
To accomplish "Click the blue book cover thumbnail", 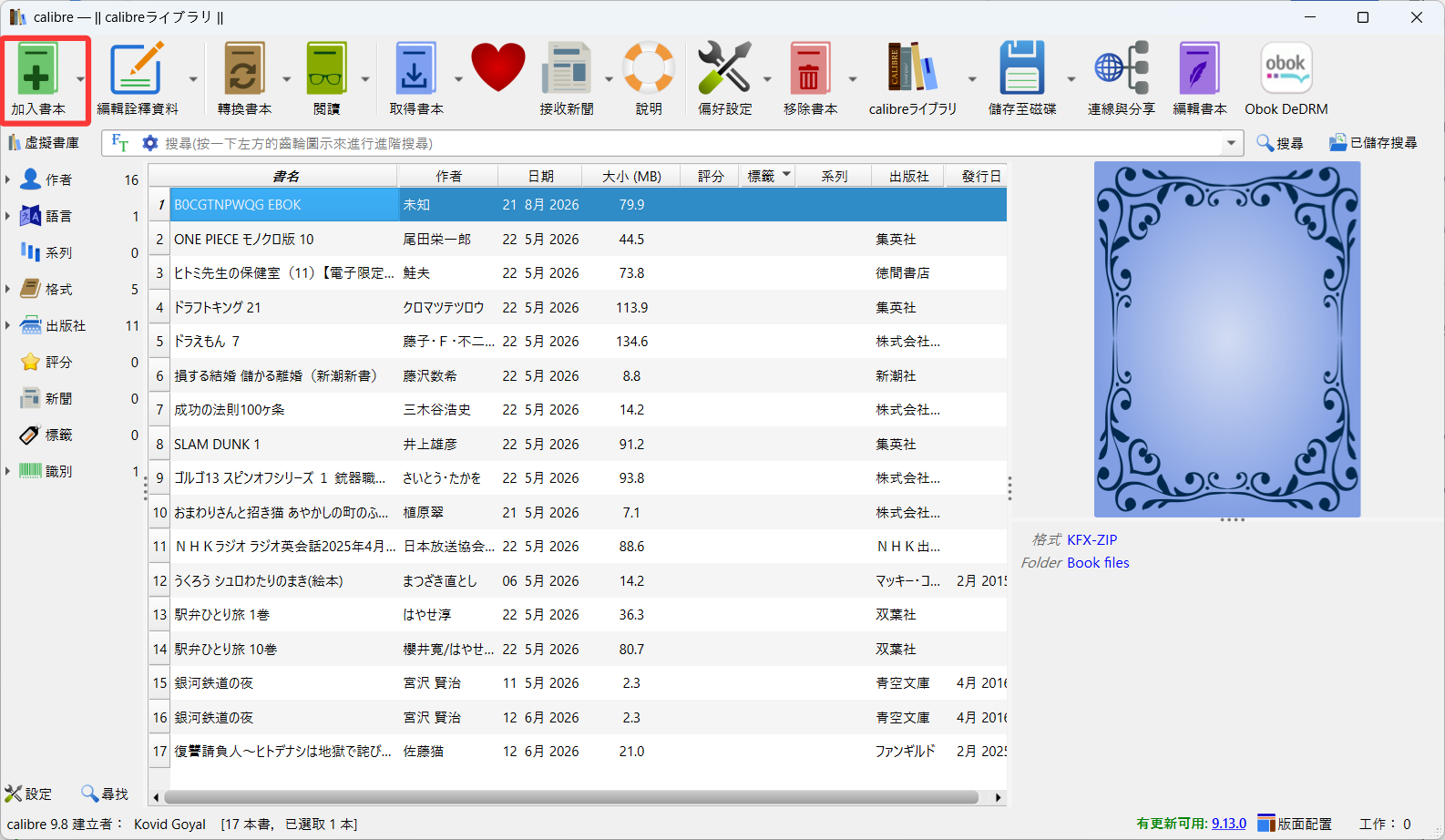I will tap(1226, 339).
